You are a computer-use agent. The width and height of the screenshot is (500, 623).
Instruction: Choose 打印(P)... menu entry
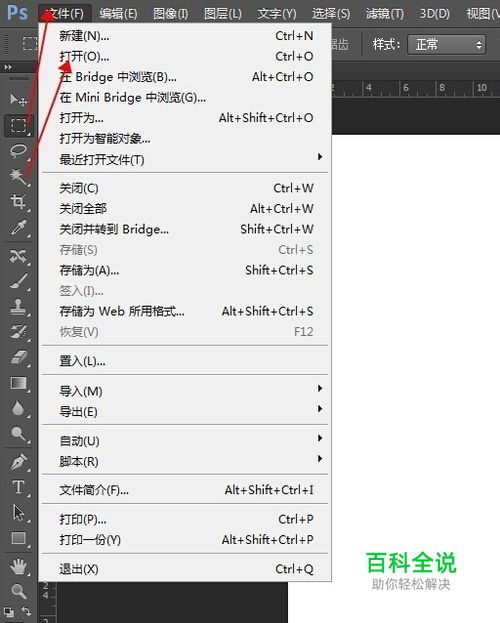pyautogui.click(x=185, y=519)
